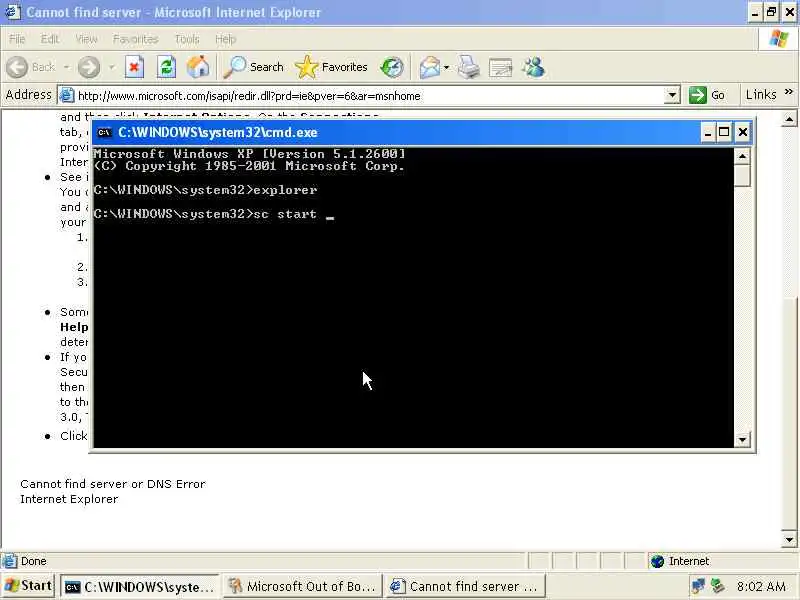Click the Internet Explorer title bar icon
Viewport: 800px width, 600px height.
[11, 11]
